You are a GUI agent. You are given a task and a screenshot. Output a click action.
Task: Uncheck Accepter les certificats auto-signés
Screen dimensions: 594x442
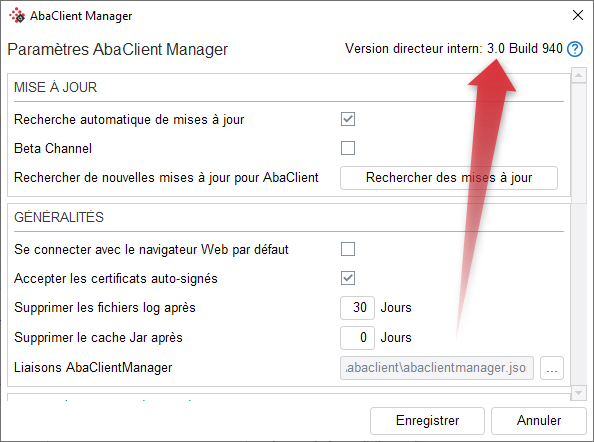pyautogui.click(x=348, y=278)
